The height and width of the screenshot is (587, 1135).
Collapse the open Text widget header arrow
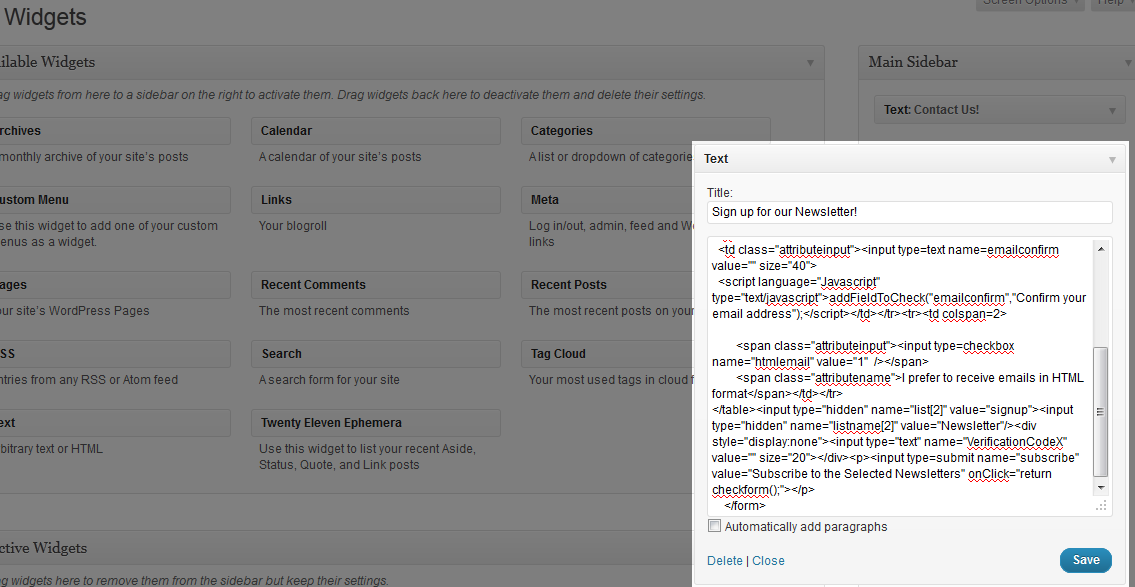click(1111, 159)
